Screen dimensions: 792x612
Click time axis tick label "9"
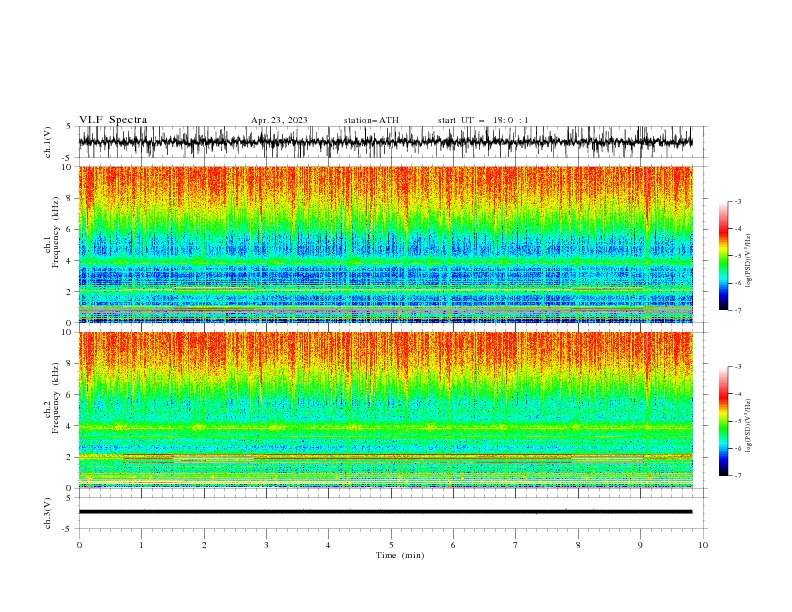coord(640,545)
